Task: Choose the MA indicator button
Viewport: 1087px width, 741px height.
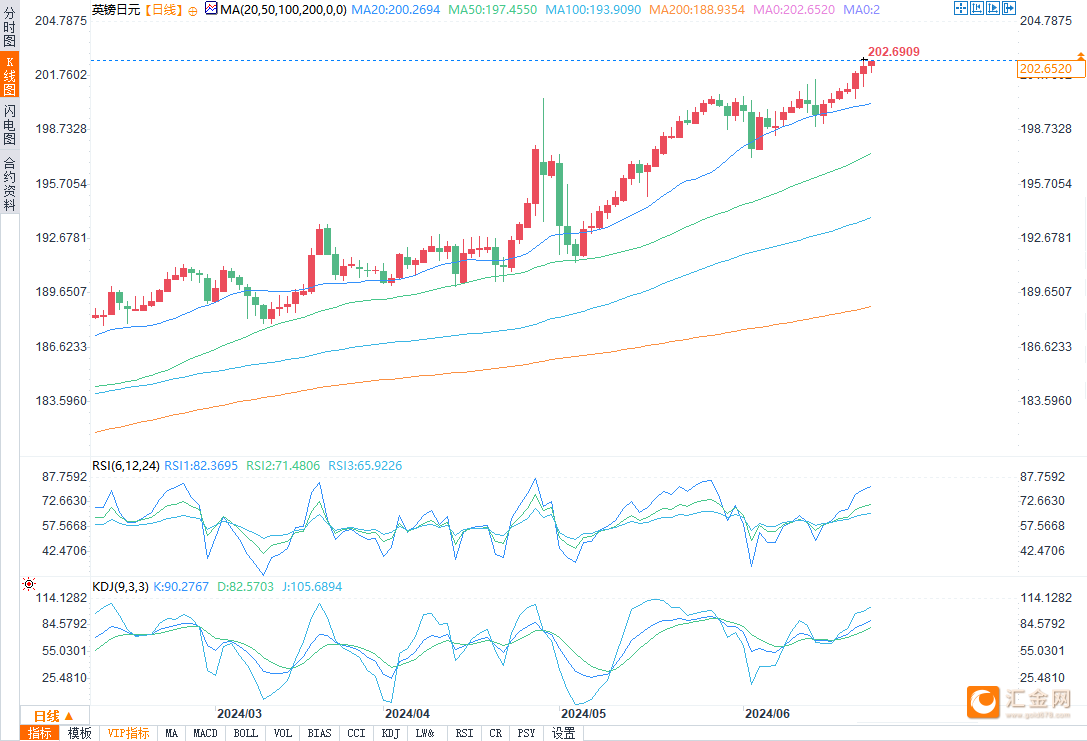Action: click(171, 733)
